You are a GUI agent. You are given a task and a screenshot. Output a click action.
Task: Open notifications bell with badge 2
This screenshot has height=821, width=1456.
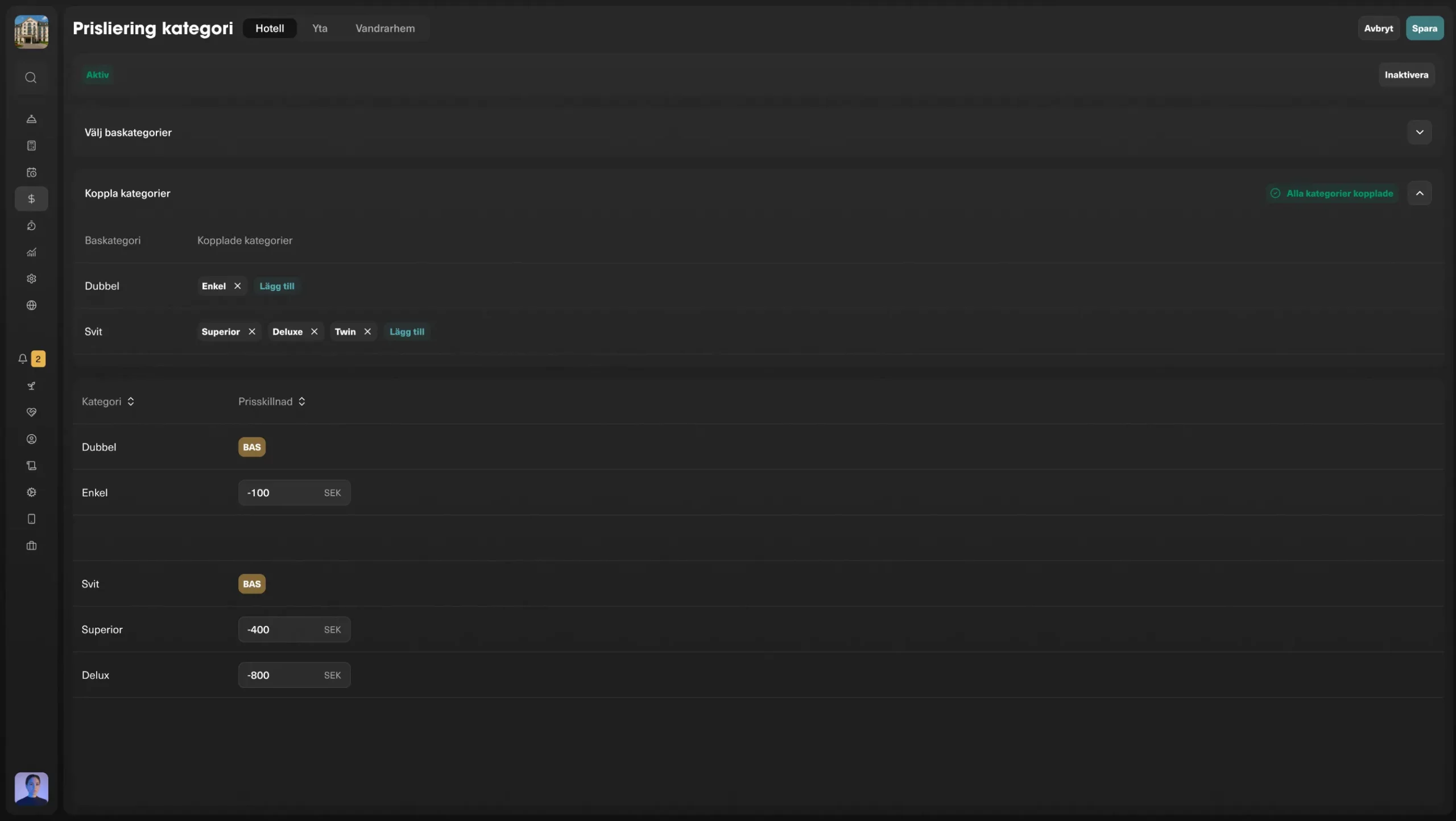[23, 359]
